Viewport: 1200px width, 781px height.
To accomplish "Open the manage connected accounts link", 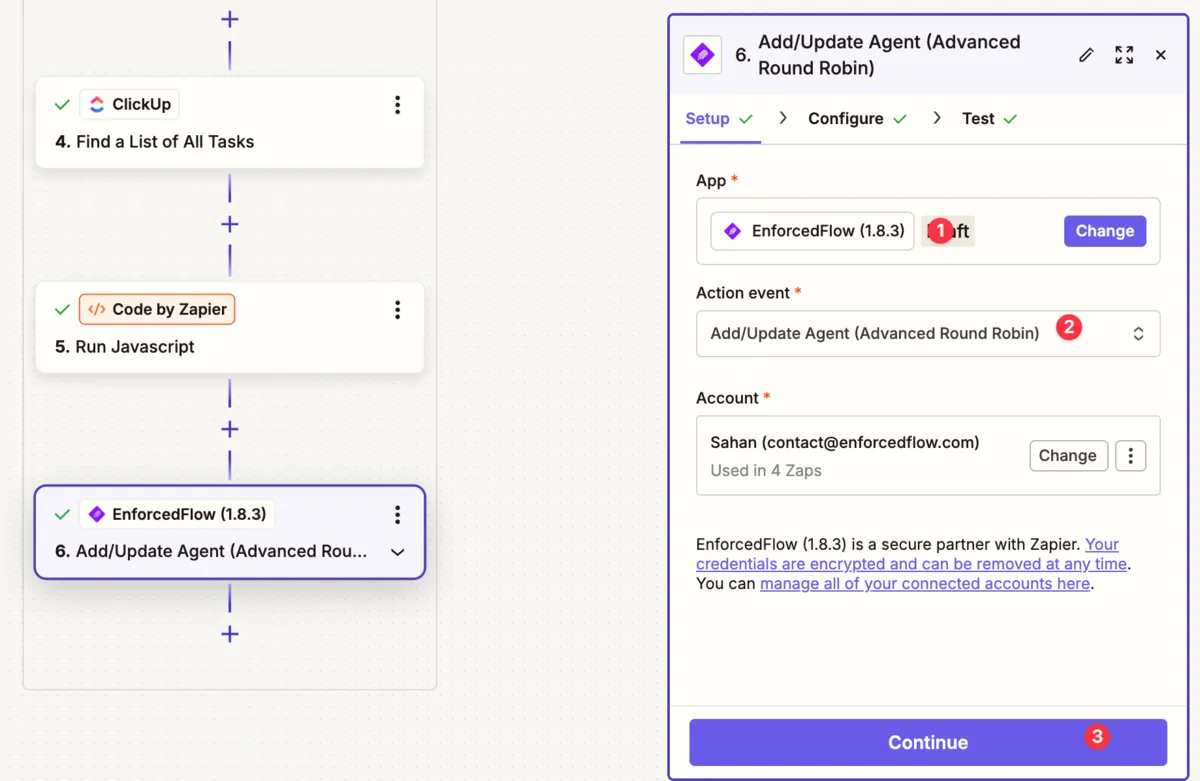I will (x=923, y=583).
